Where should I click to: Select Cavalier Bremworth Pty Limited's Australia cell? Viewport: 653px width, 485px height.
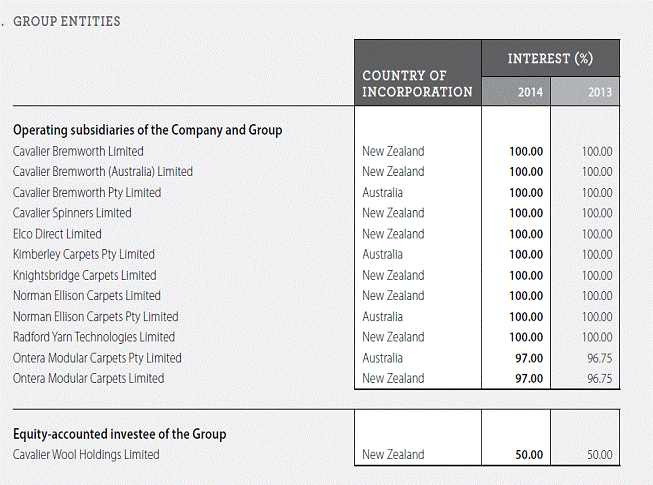383,192
